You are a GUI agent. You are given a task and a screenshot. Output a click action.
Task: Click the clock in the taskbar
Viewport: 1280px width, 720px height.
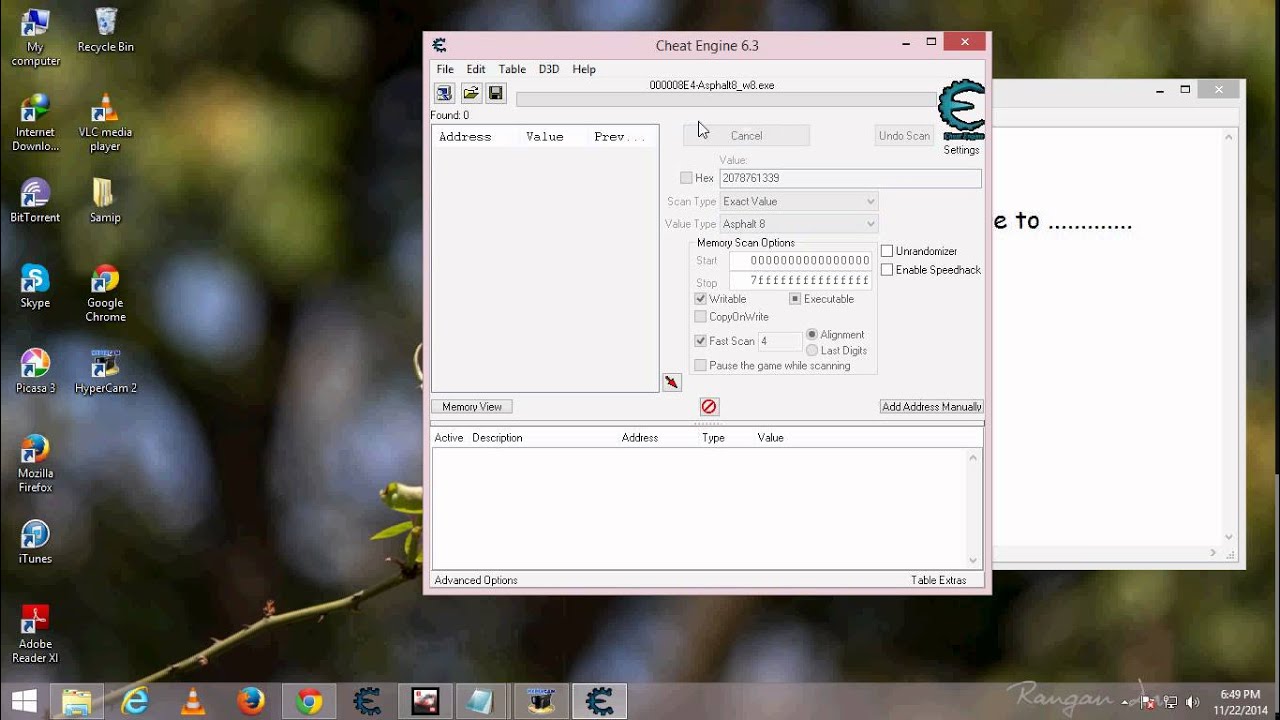click(x=1240, y=702)
